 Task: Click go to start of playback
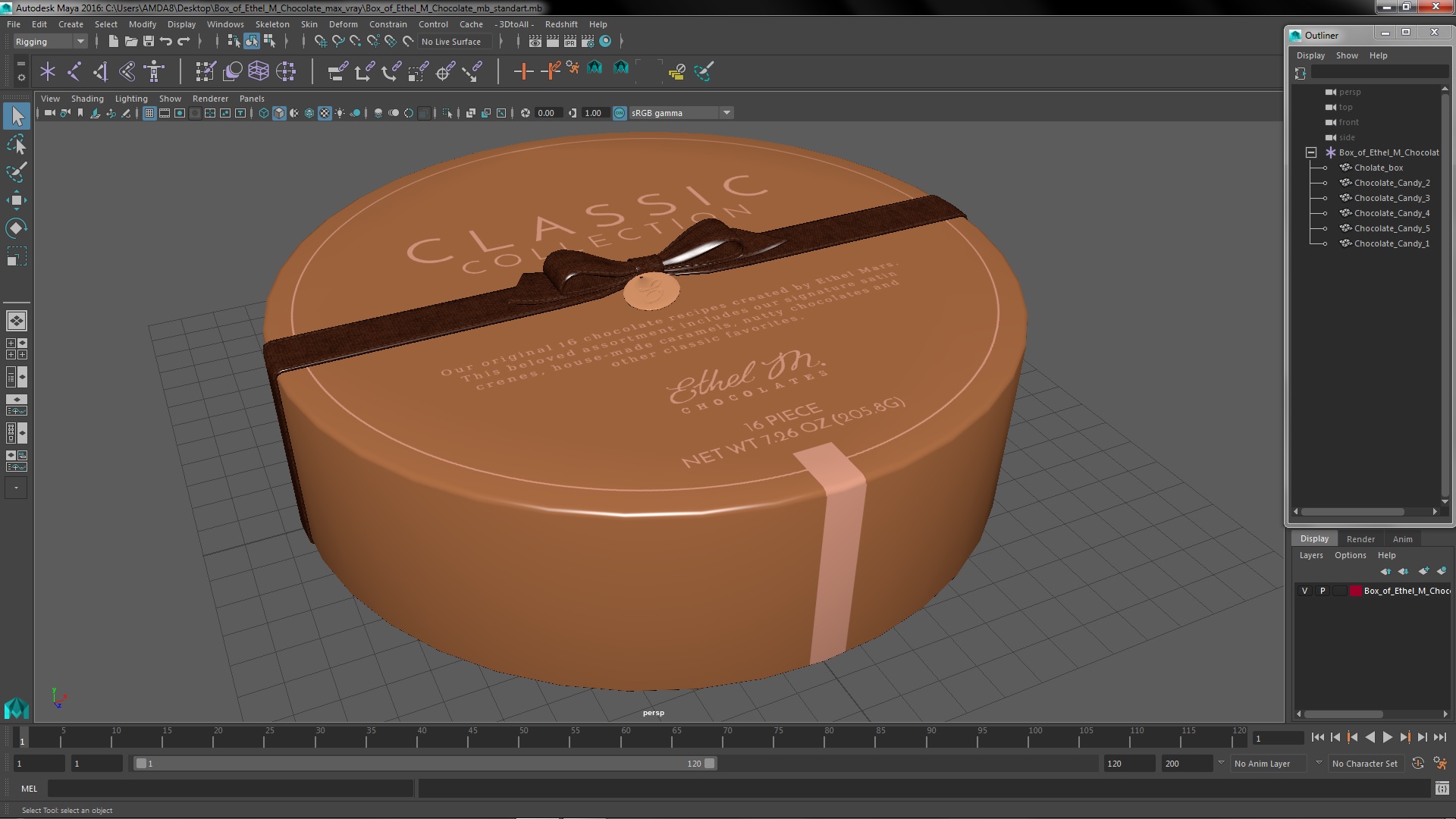click(1317, 737)
